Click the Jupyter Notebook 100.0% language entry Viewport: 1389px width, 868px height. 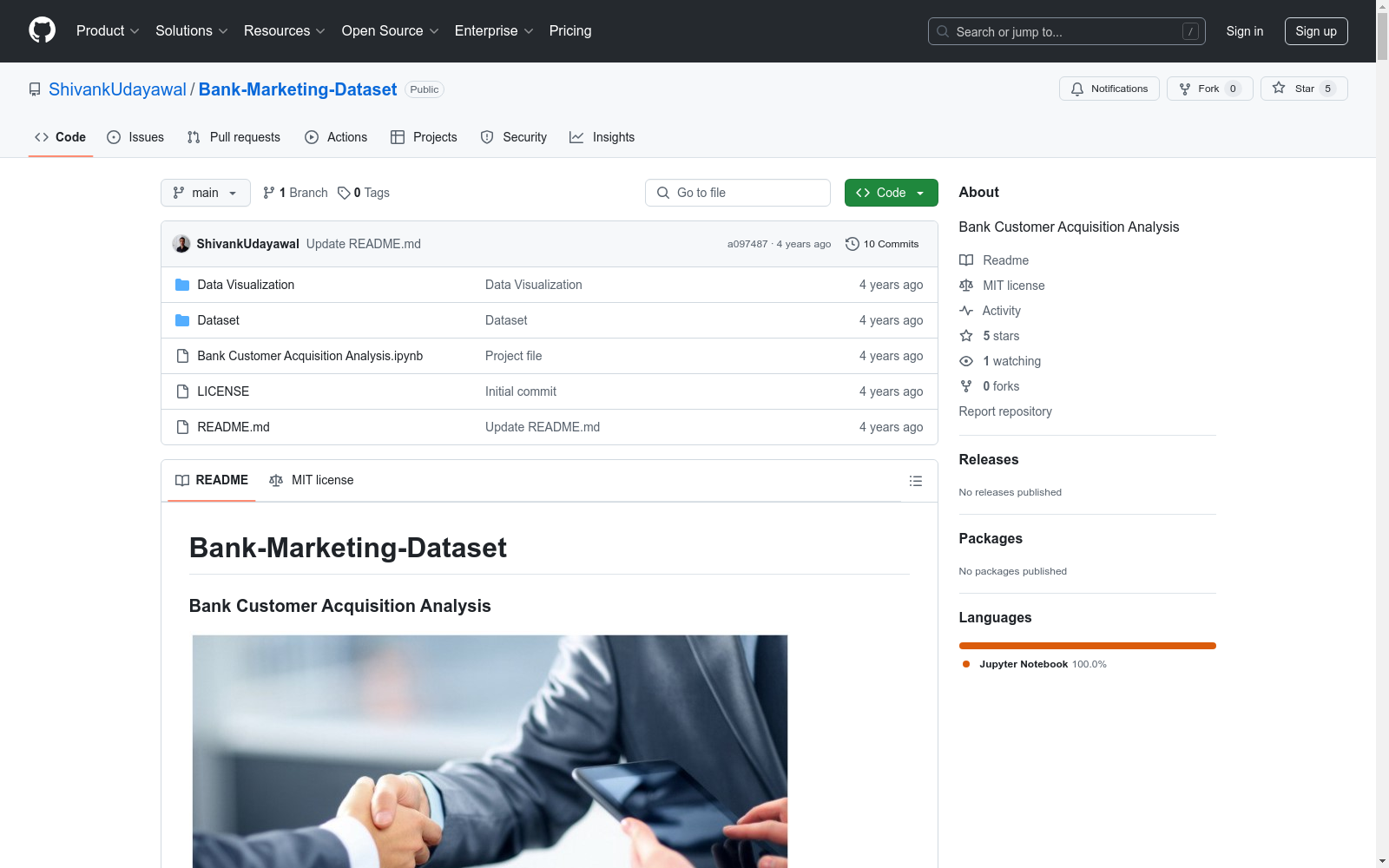[1034, 664]
